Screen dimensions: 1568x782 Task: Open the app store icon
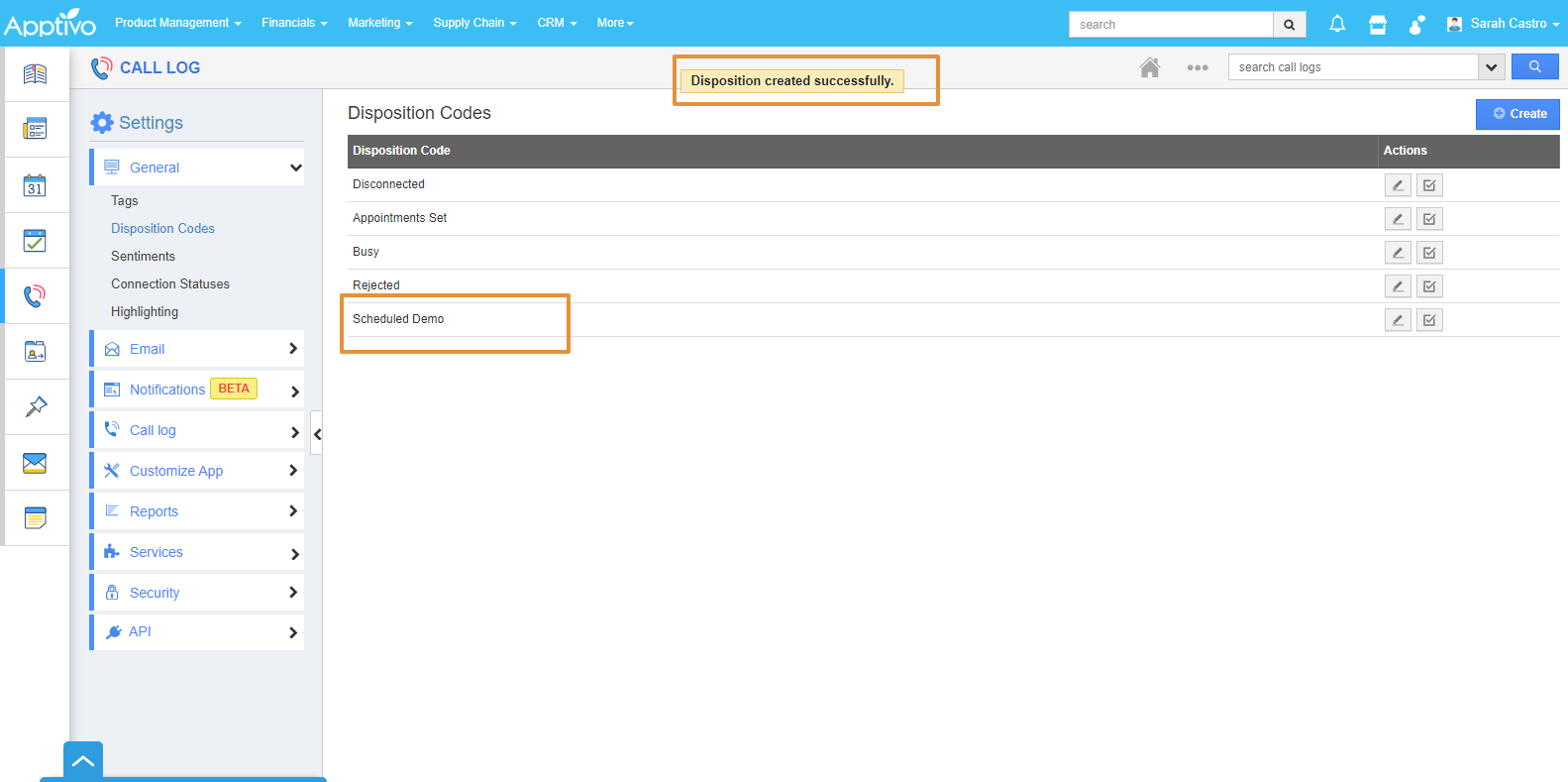(x=1377, y=24)
